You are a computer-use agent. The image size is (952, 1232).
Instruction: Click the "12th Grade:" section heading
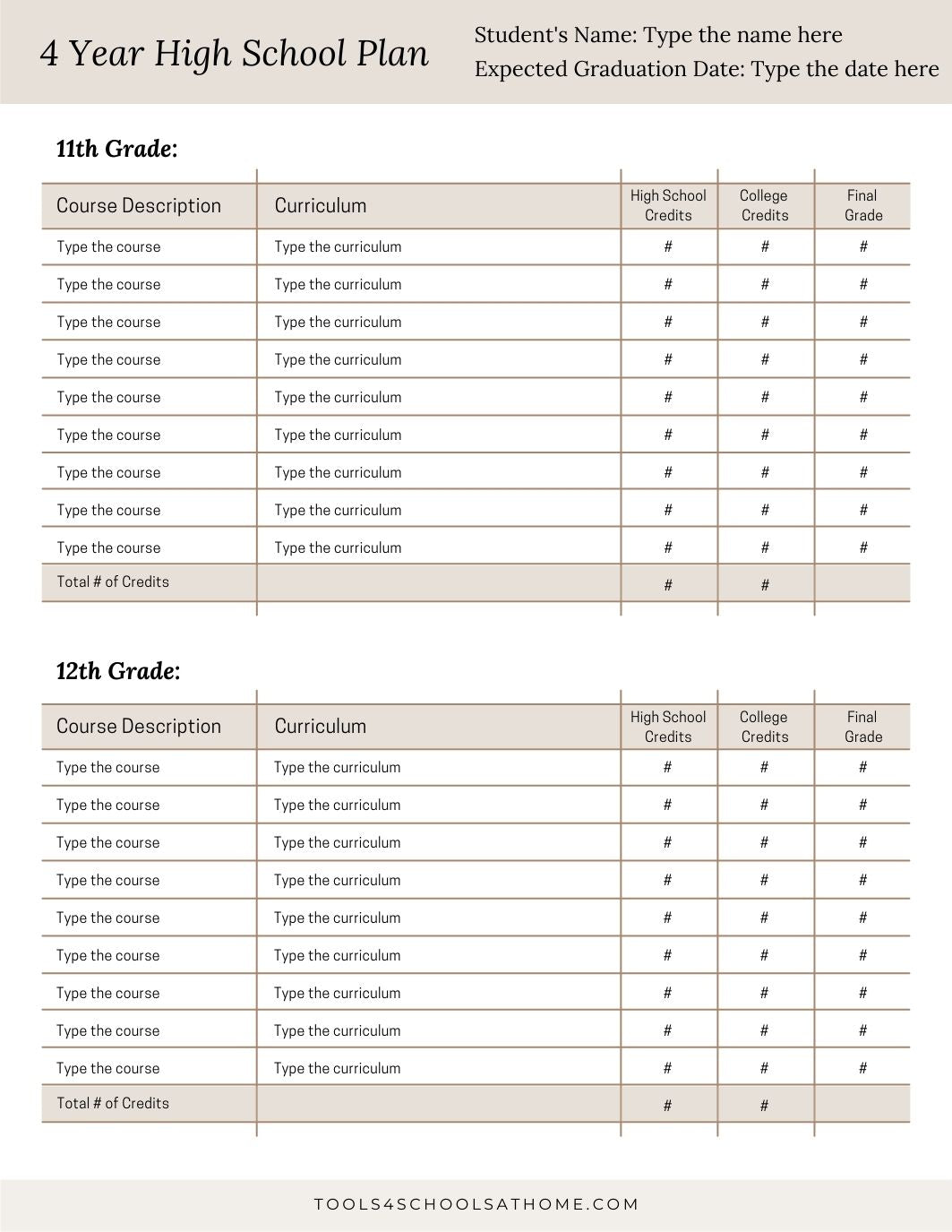click(118, 671)
